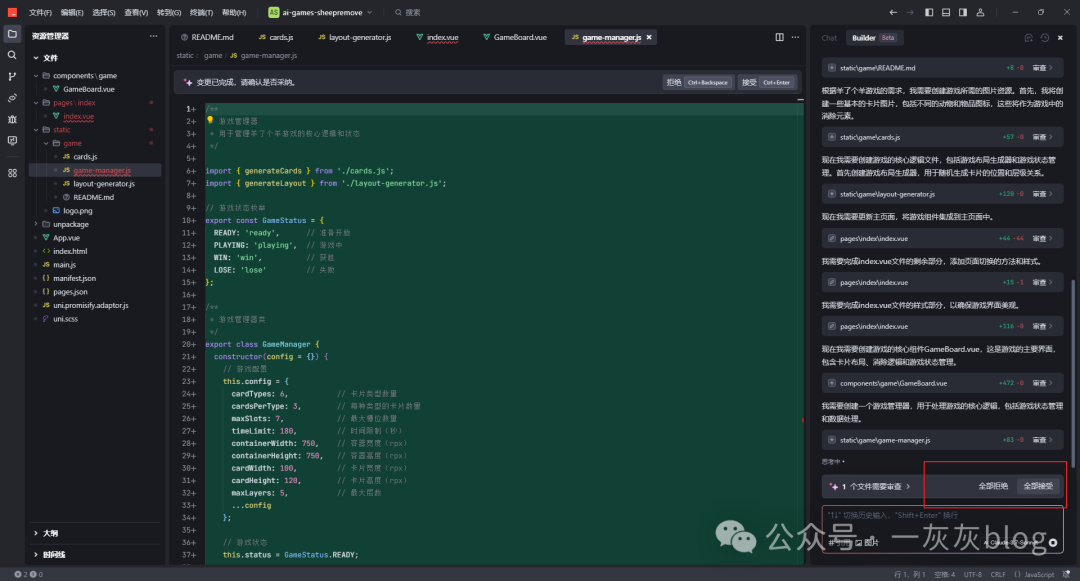Expand the unpackage folder

point(71,225)
